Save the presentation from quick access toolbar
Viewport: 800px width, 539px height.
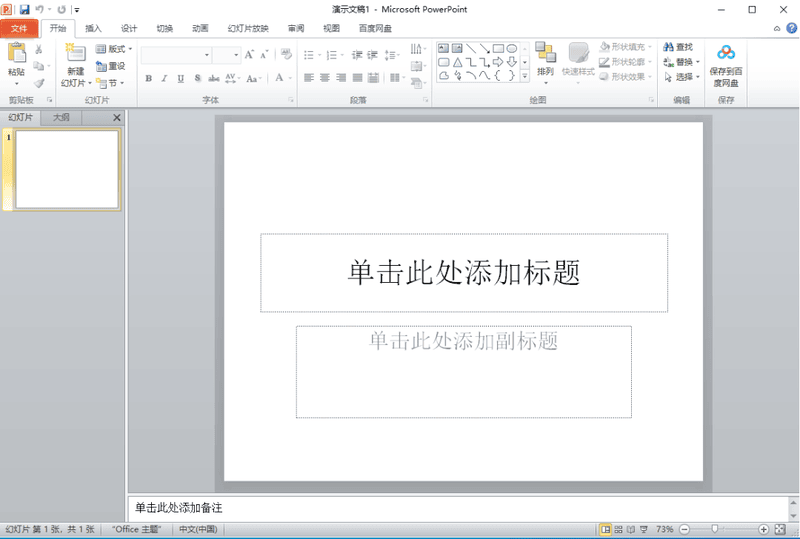24,9
